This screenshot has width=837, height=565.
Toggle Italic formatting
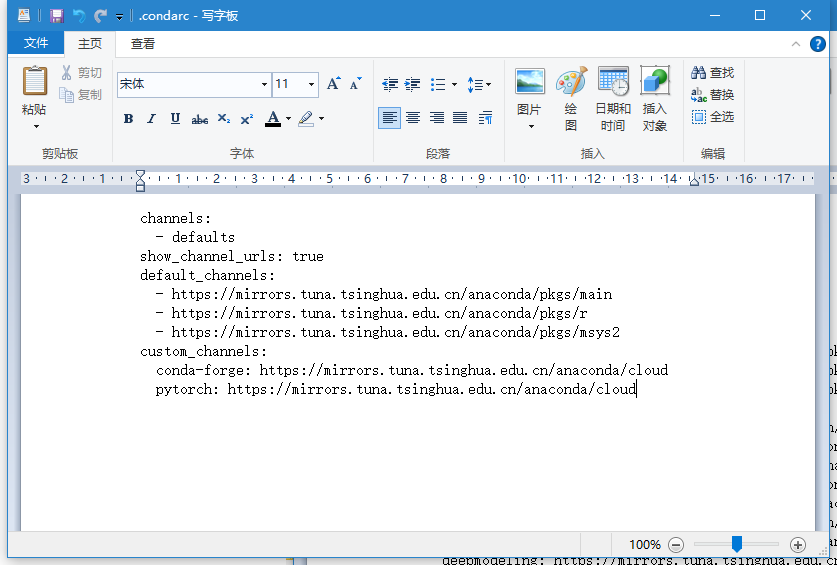click(152, 119)
